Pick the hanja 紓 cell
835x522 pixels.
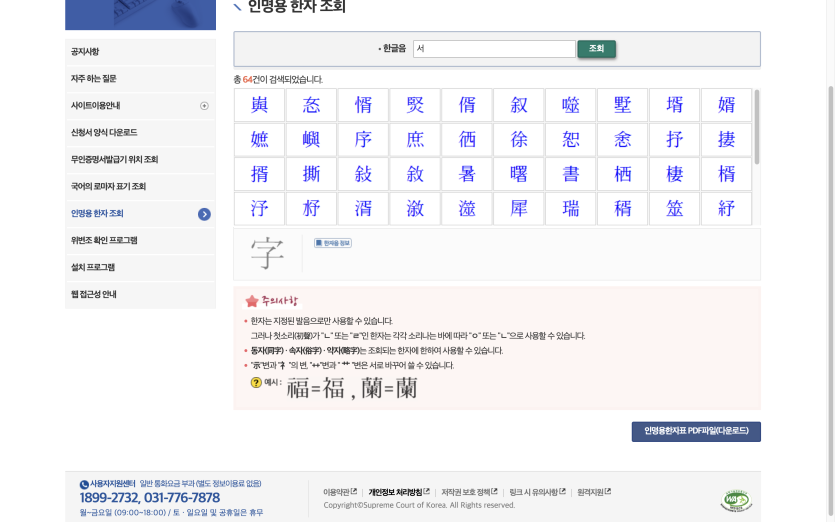(x=727, y=208)
